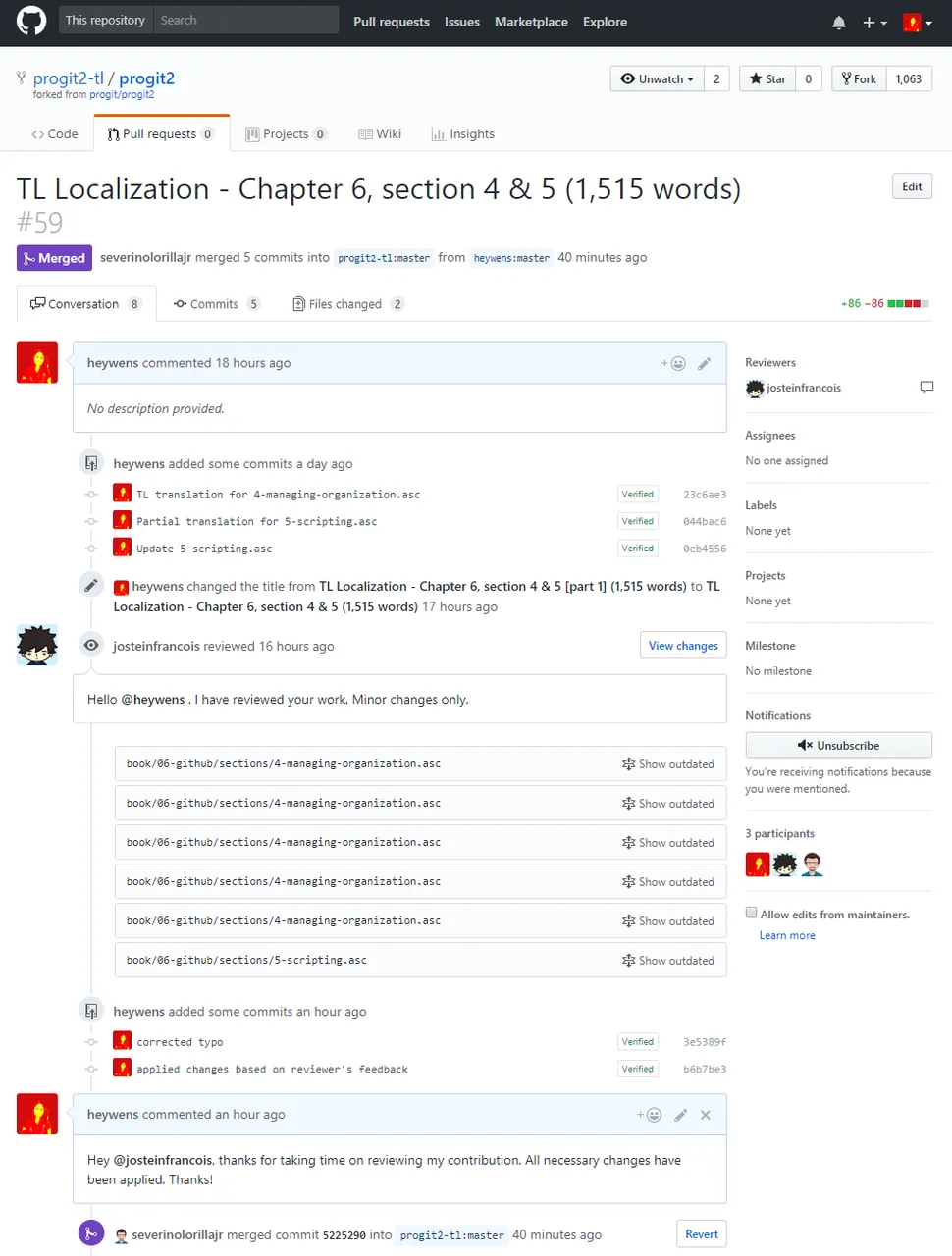This screenshot has width=952, height=1256.
Task: Open fork count 1,063
Action: (909, 78)
